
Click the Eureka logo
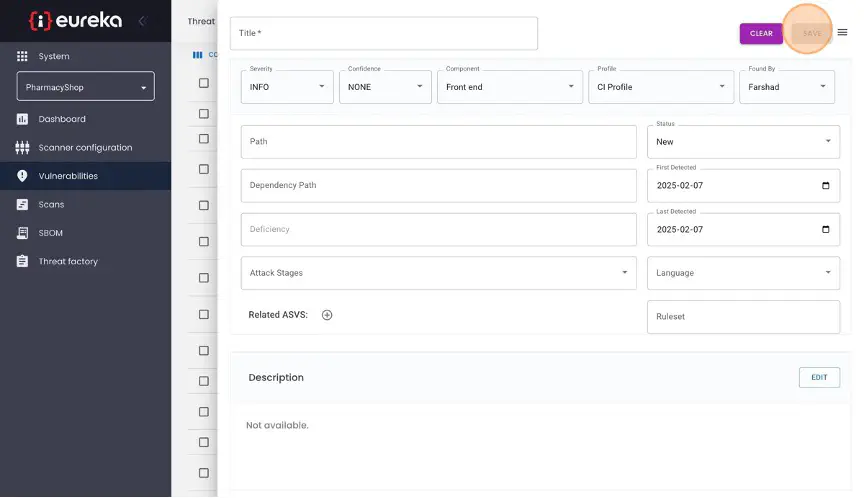(75, 20)
